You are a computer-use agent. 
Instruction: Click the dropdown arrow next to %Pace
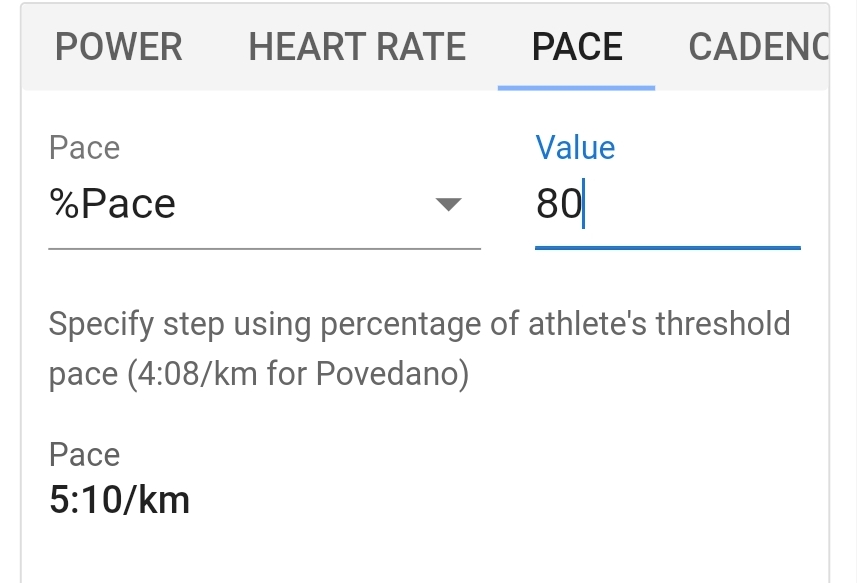[x=449, y=204]
